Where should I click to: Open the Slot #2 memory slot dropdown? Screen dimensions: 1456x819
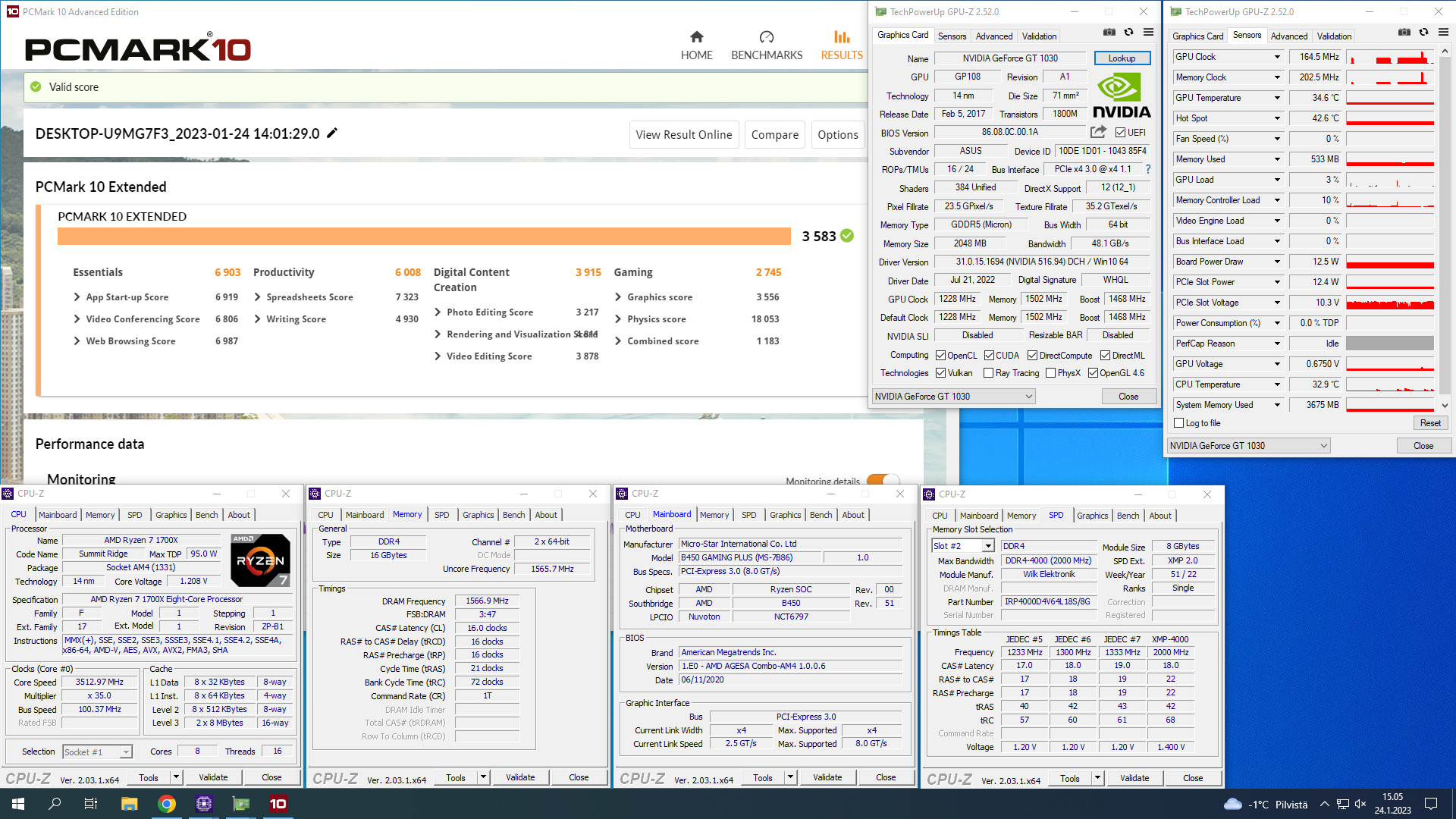click(988, 546)
